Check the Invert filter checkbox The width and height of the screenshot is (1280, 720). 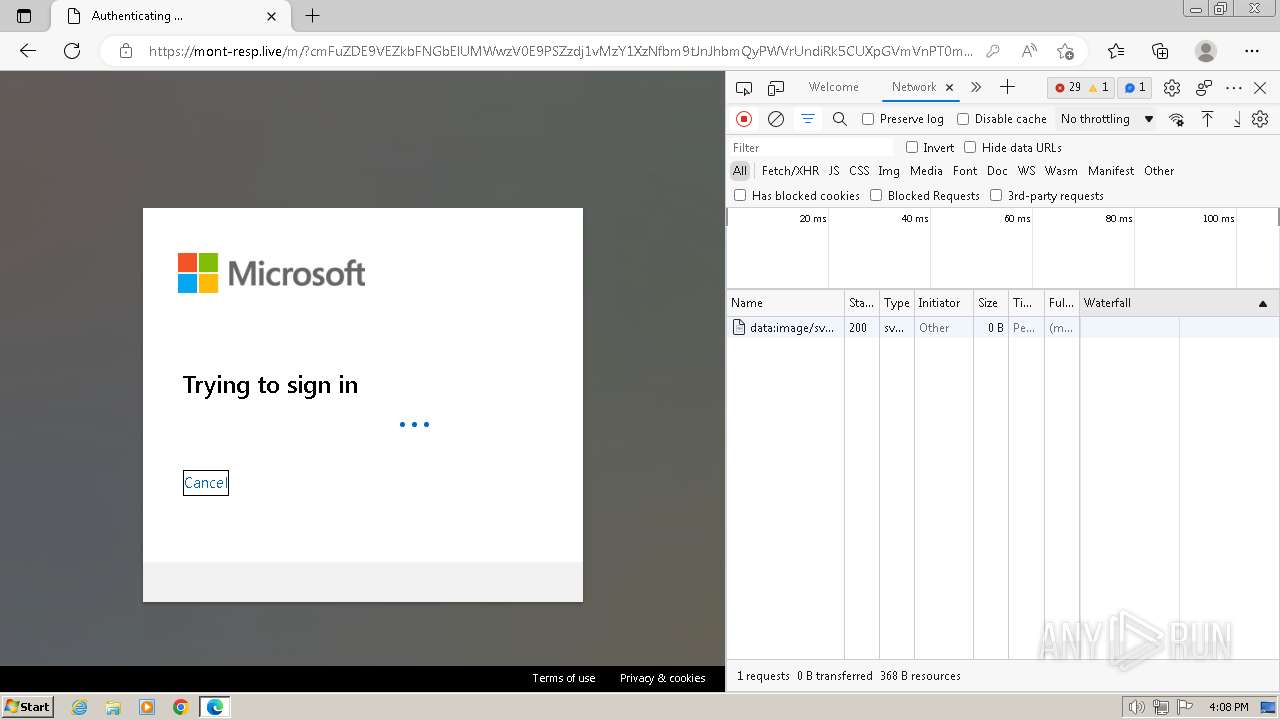coord(912,147)
